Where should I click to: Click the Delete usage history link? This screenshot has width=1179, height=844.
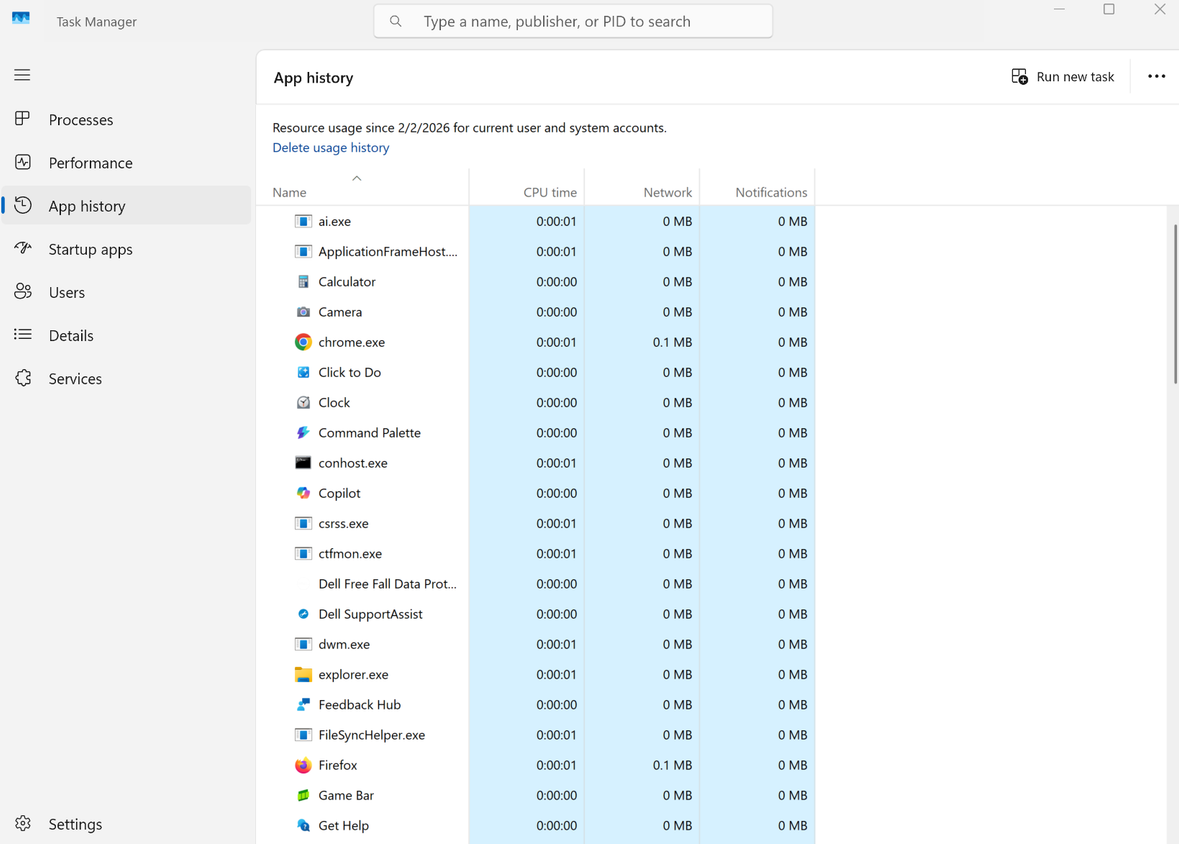[331, 147]
